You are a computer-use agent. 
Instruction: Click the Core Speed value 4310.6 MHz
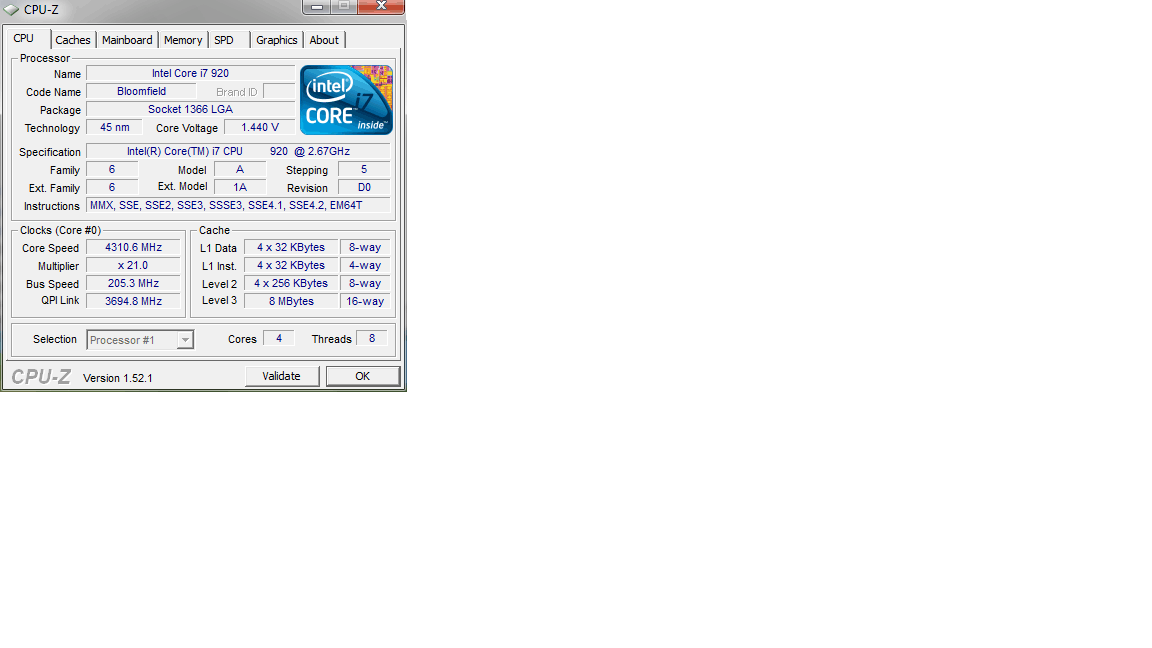[133, 248]
